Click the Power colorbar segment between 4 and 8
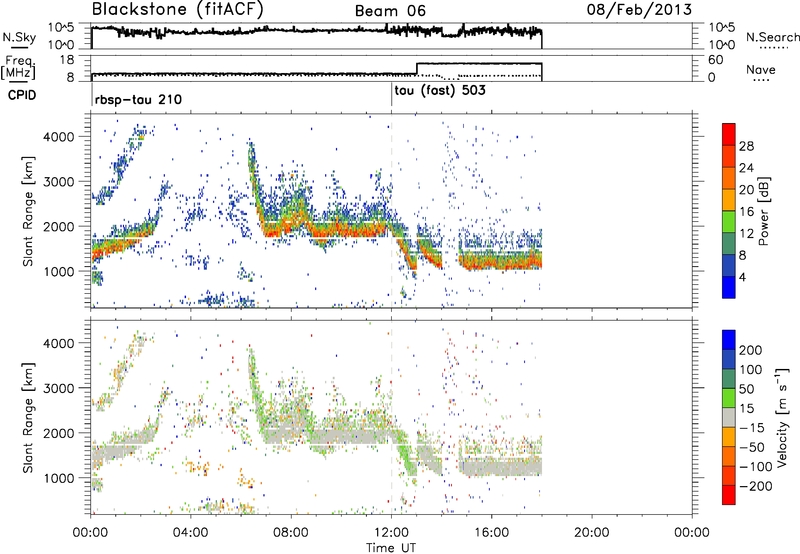The width and height of the screenshot is (800, 554). (729, 265)
